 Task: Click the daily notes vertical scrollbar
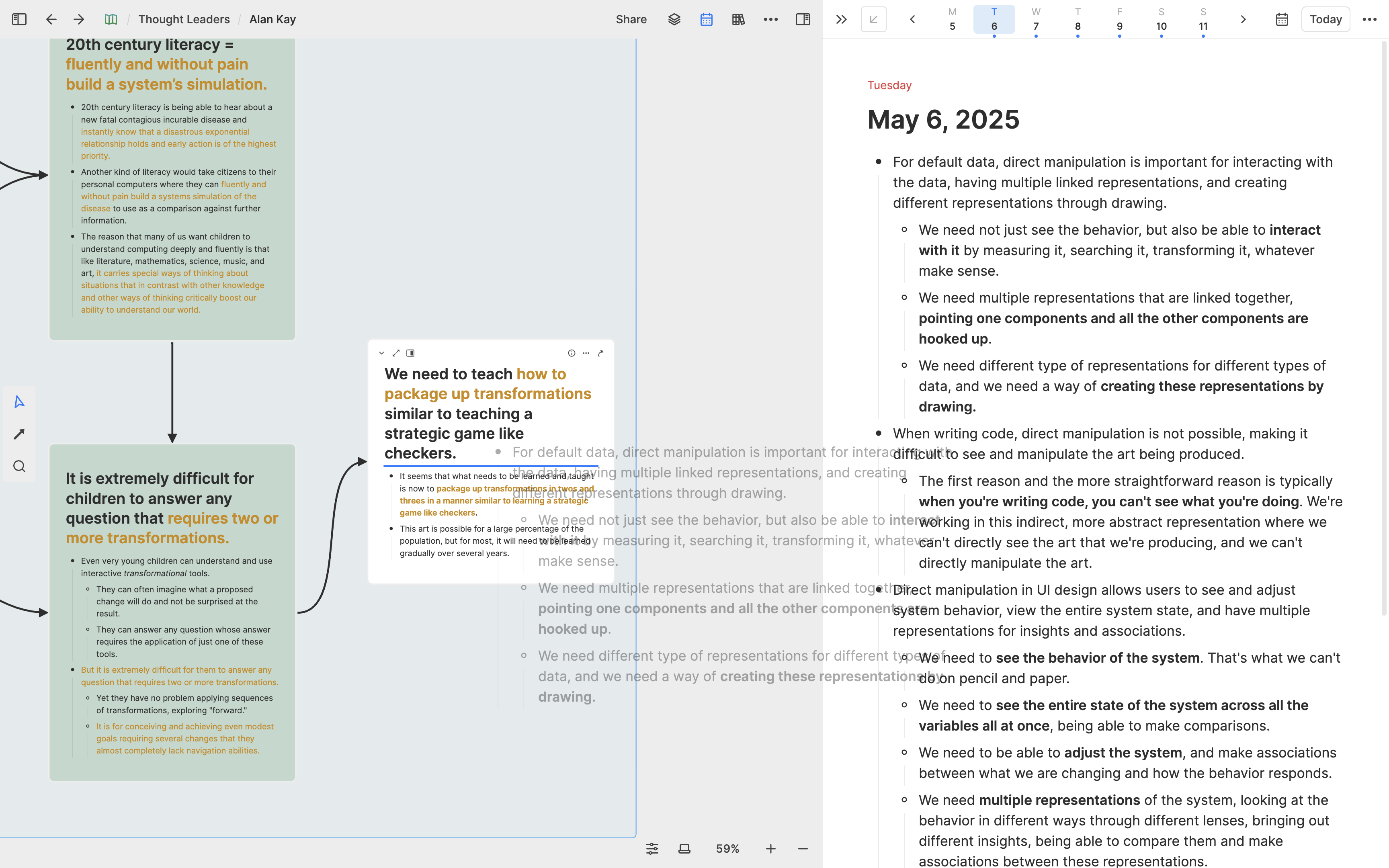1384,327
